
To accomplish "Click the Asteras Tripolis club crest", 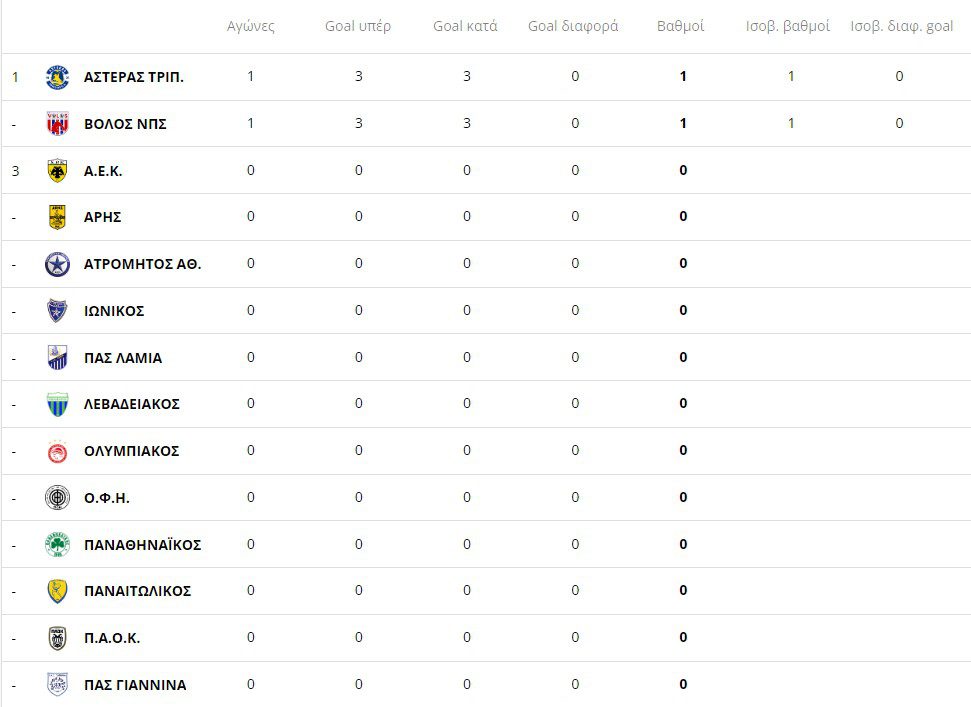I will (57, 77).
